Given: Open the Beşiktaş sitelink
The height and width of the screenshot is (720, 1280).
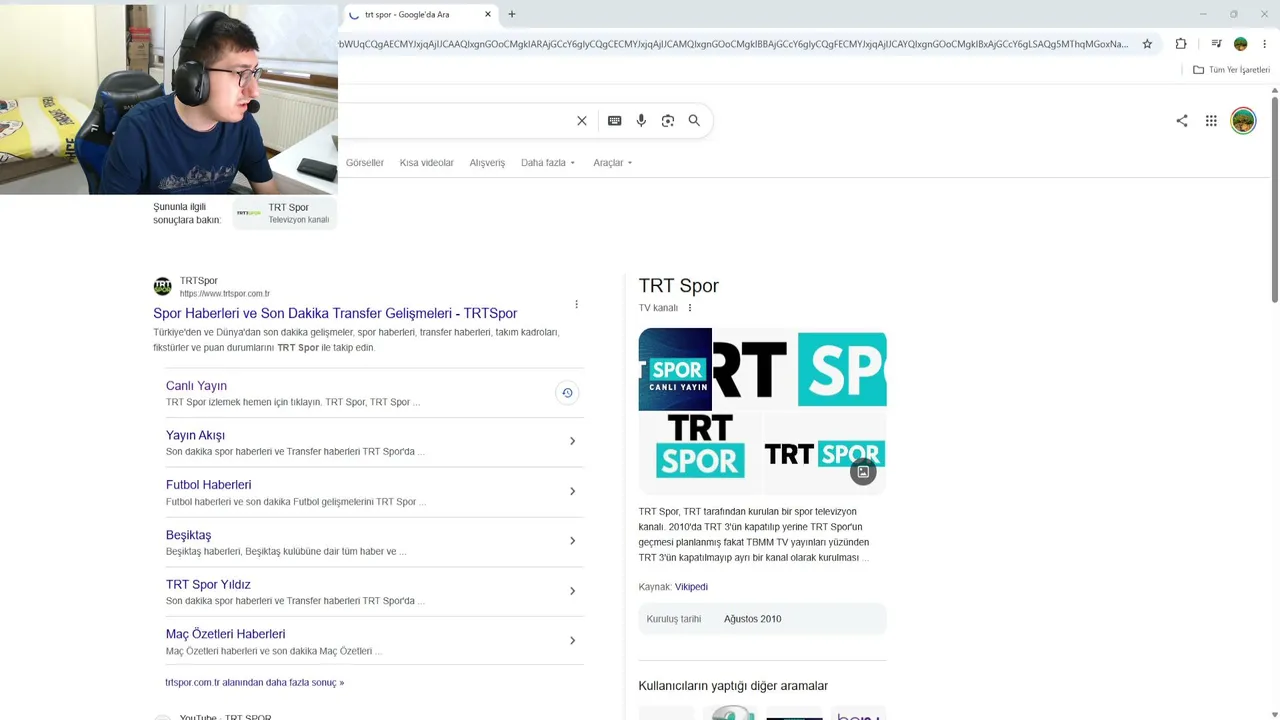Looking at the screenshot, I should point(188,535).
